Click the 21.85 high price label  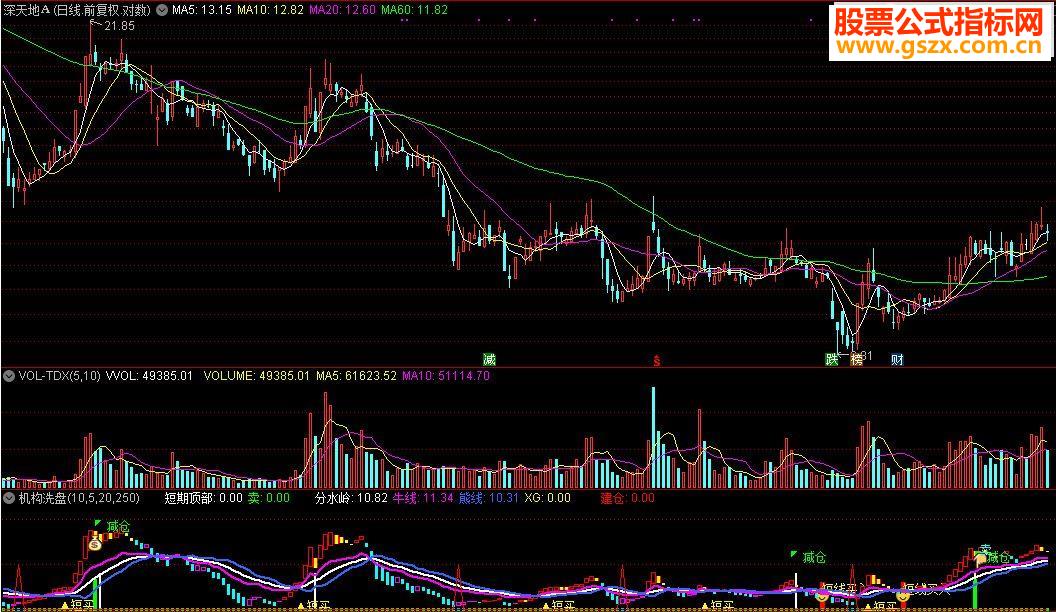119,26
